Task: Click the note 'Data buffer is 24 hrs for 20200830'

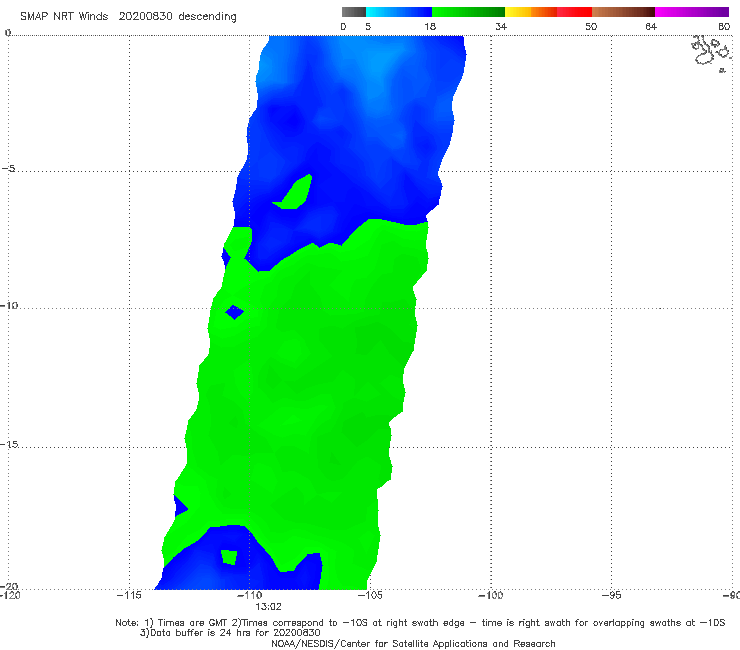Action: pos(231,633)
